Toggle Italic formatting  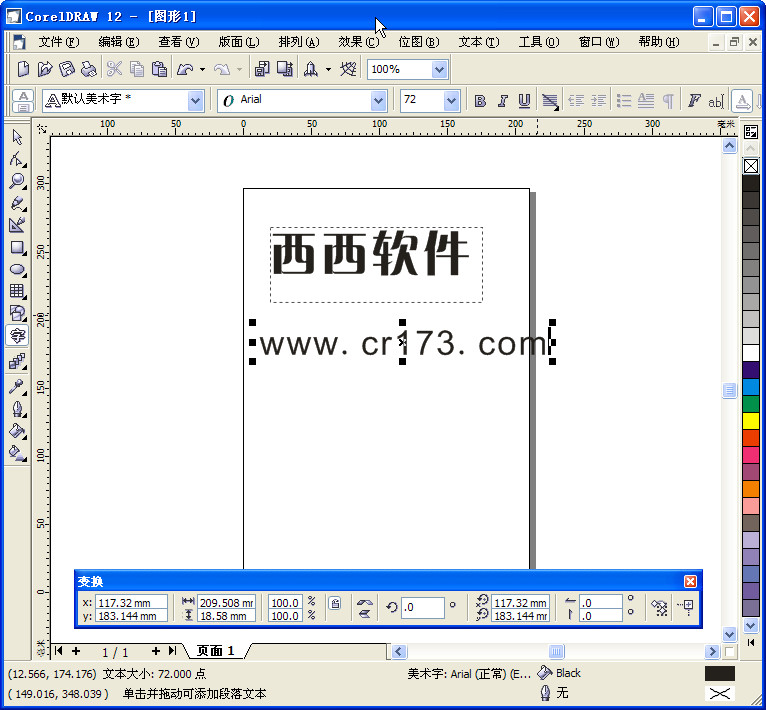[x=502, y=101]
